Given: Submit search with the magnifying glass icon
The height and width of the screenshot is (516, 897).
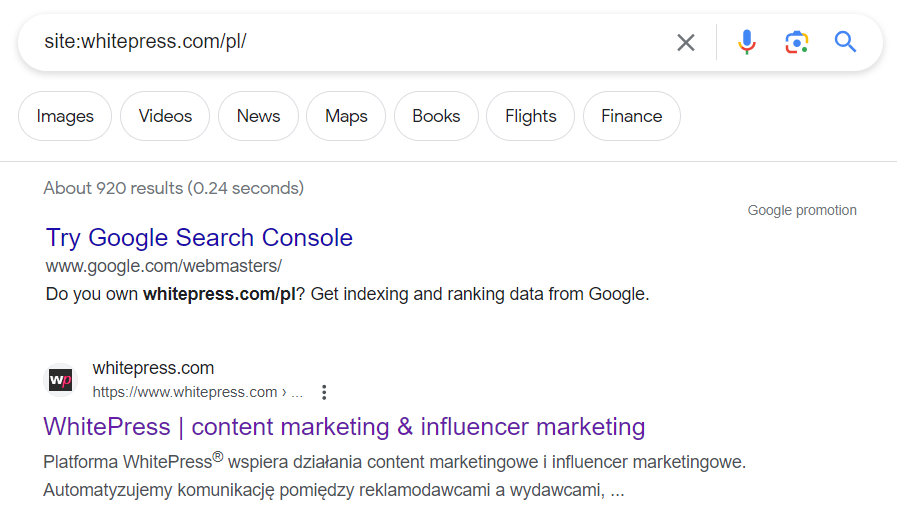Looking at the screenshot, I should (x=845, y=42).
